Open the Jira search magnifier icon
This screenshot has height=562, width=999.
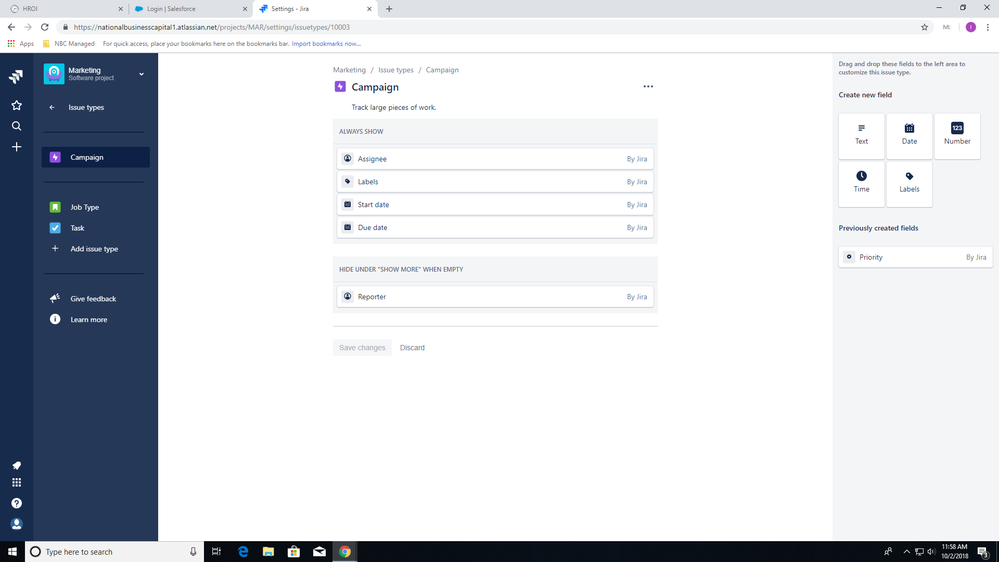[17, 126]
